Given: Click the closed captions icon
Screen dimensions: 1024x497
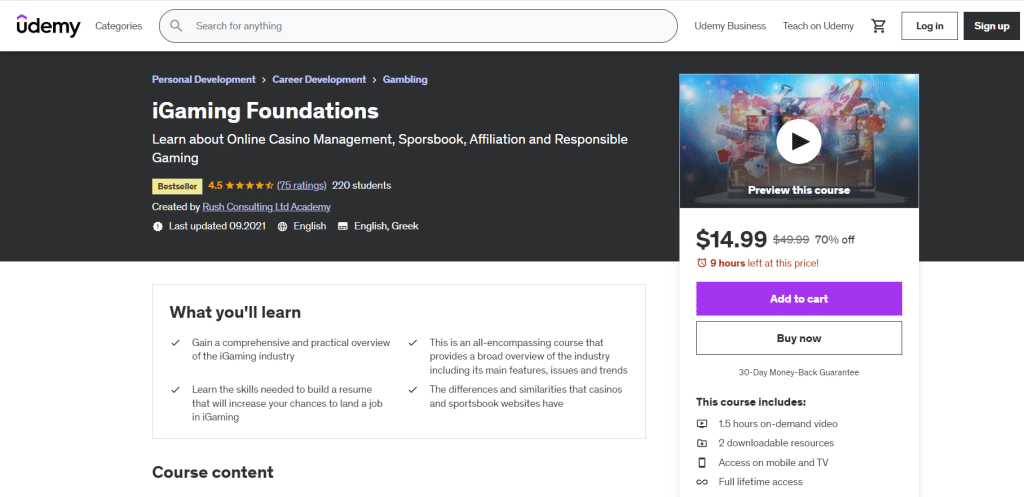Looking at the screenshot, I should click(343, 227).
